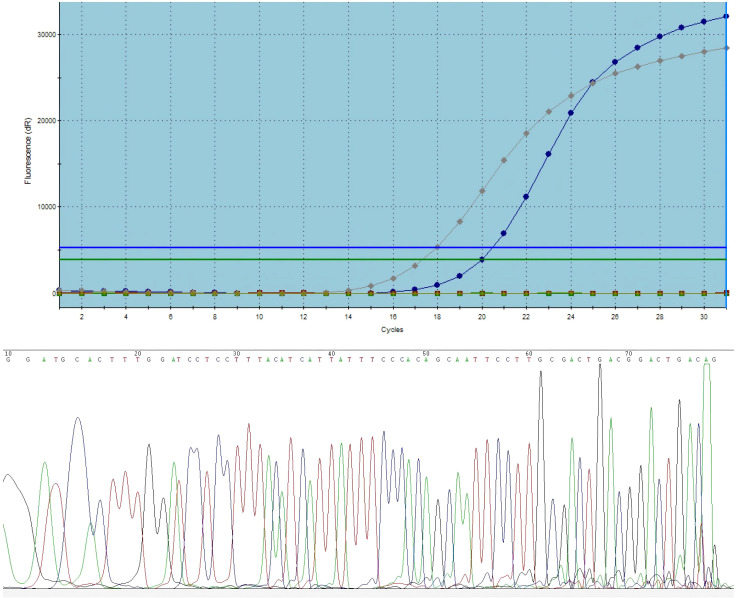Click the Cycles x-axis title
737x598 pixels.
coord(392,330)
